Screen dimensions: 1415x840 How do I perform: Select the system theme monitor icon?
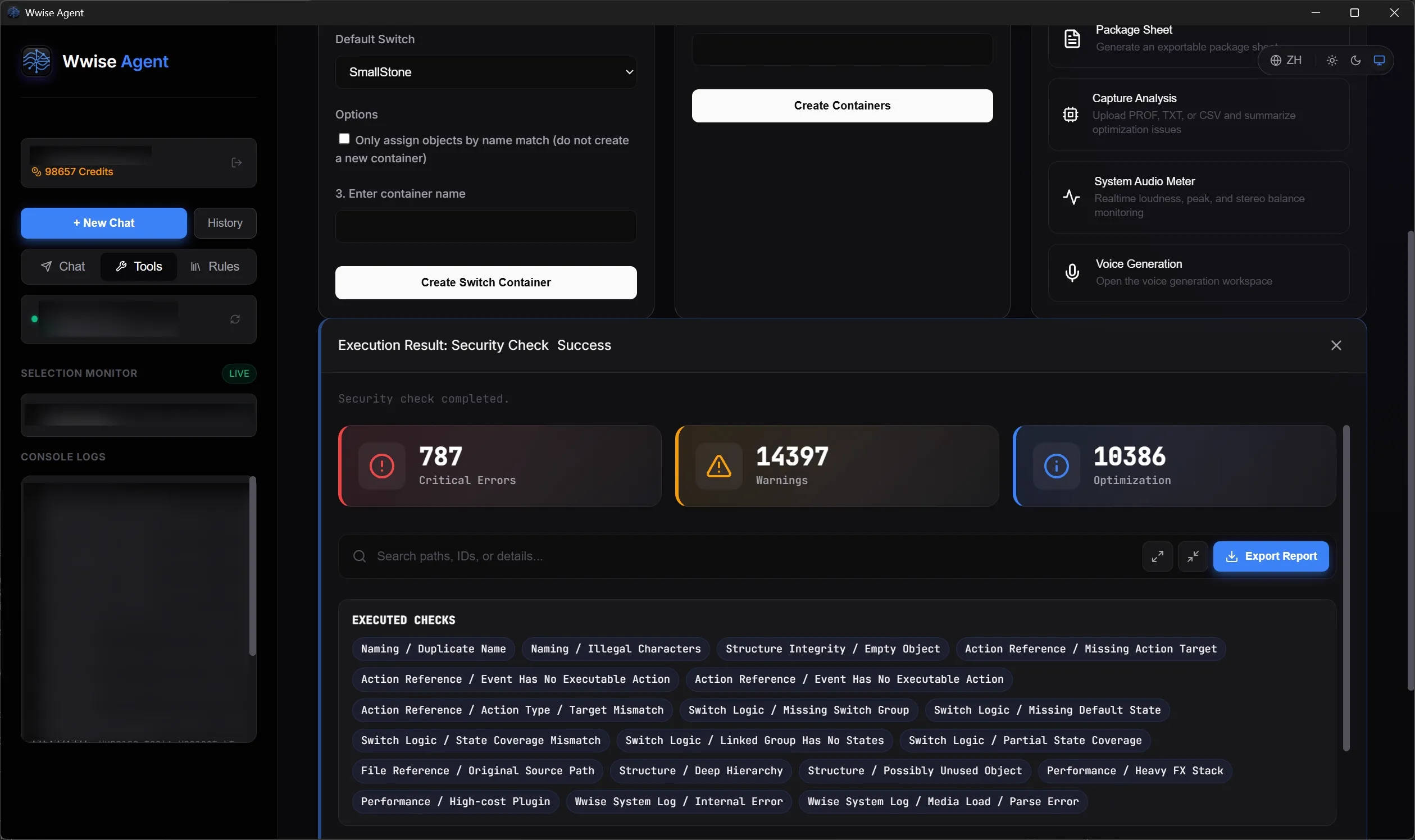pos(1379,60)
